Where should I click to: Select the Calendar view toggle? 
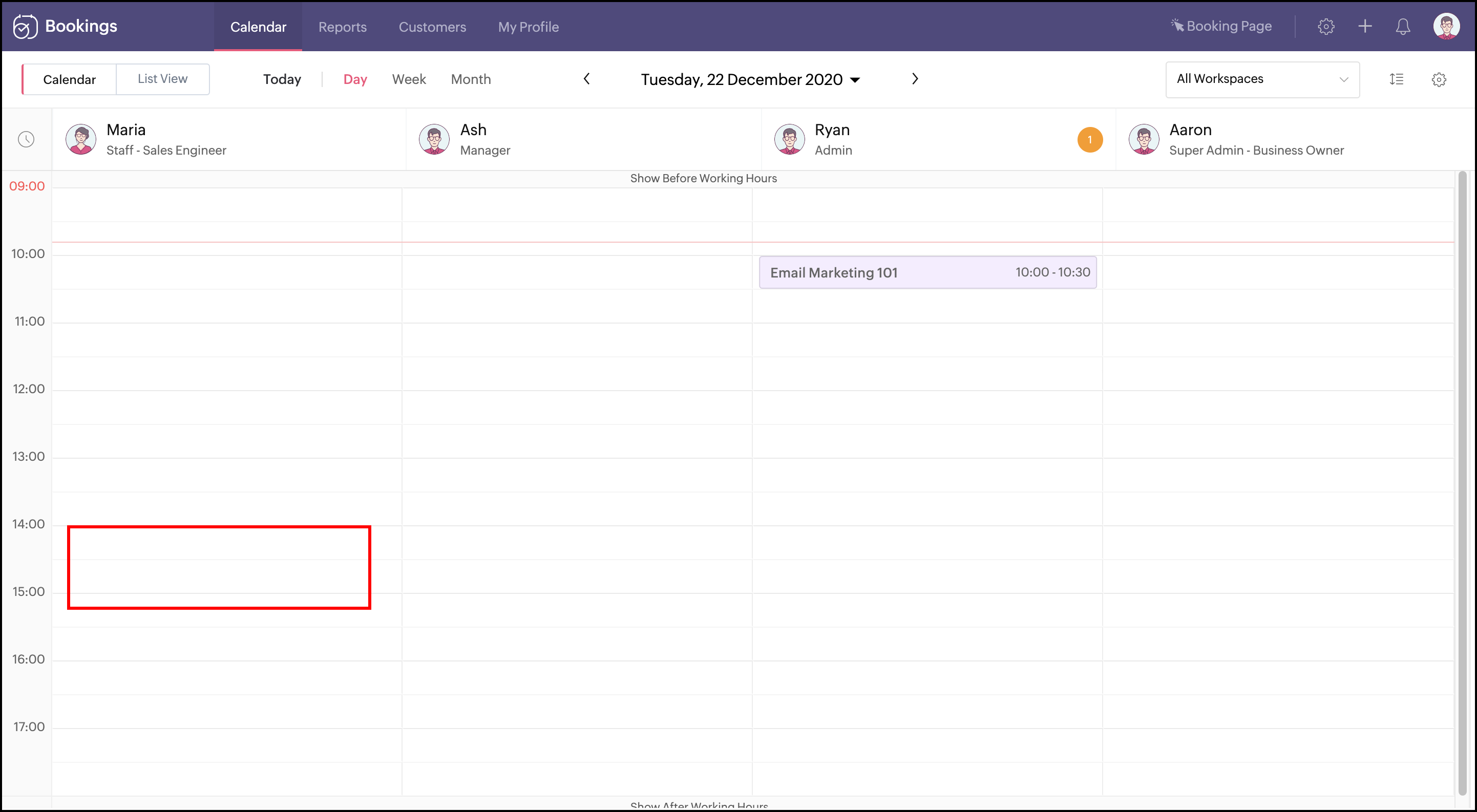point(69,79)
